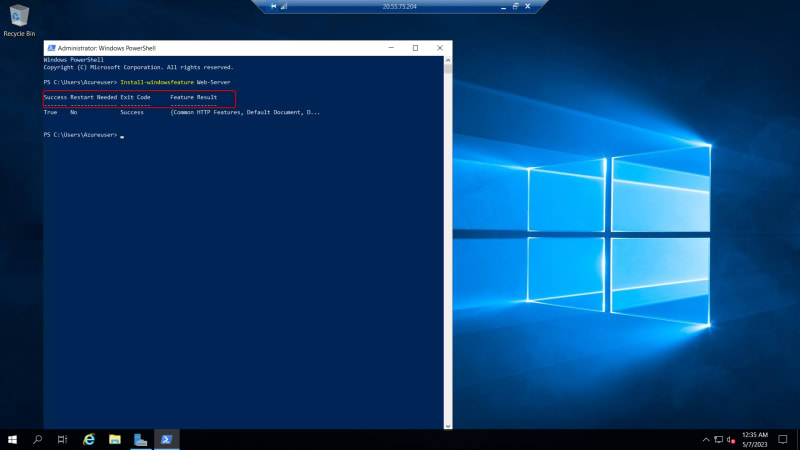The image size is (800, 450).
Task: Click the Common HTTP Features result text
Action: 207,112
